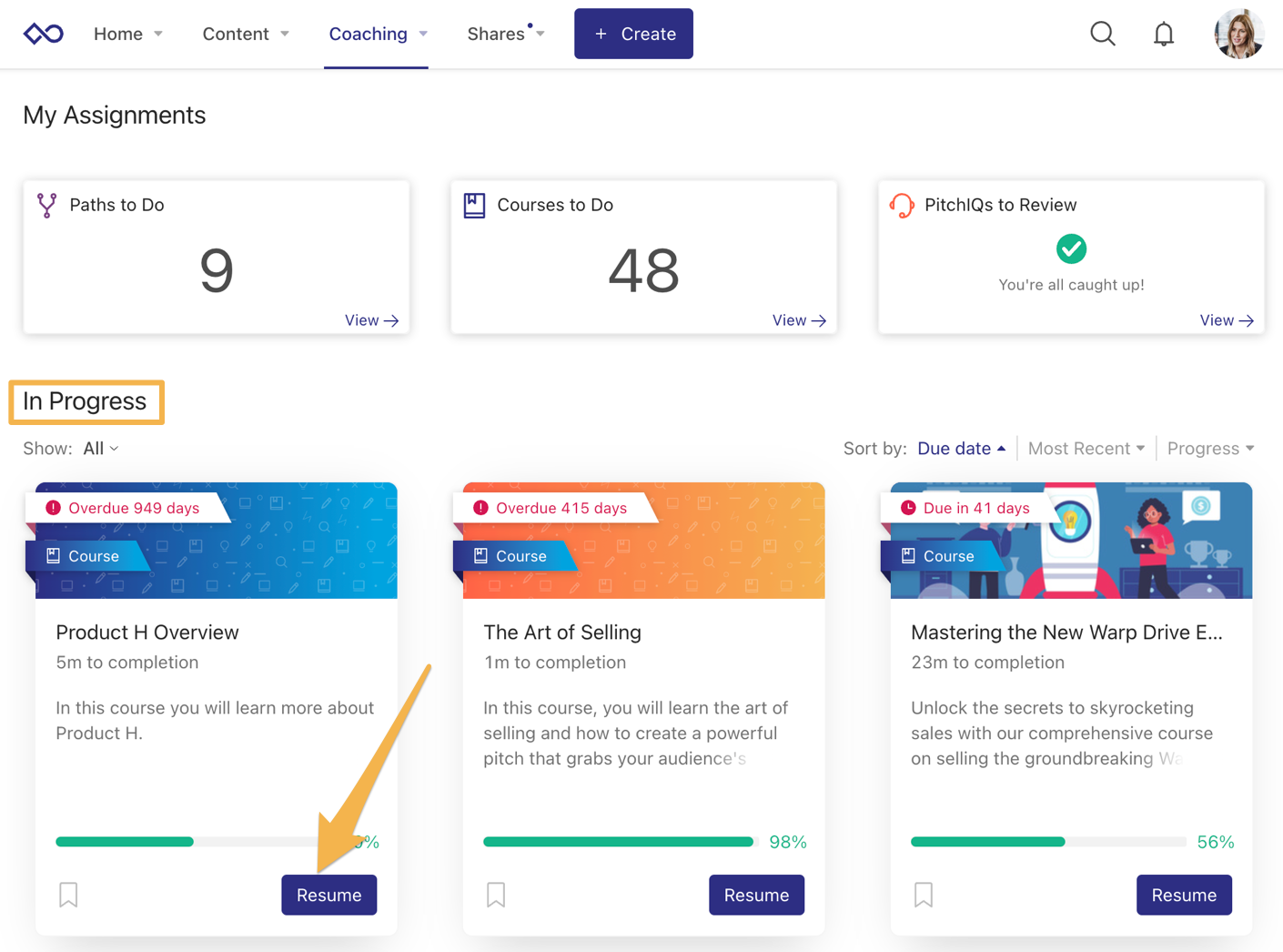Open the Shares menu
Viewport: 1283px width, 952px height.
click(506, 34)
